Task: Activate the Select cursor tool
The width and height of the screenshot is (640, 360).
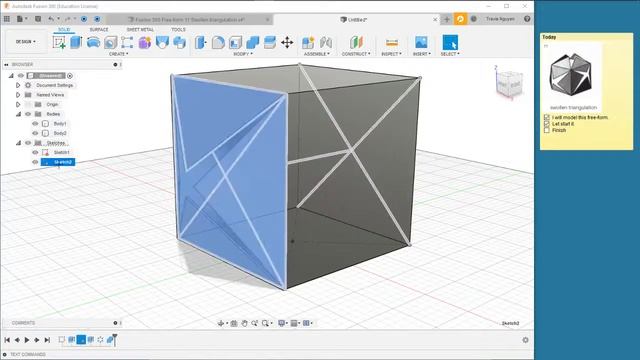Action: (x=450, y=42)
